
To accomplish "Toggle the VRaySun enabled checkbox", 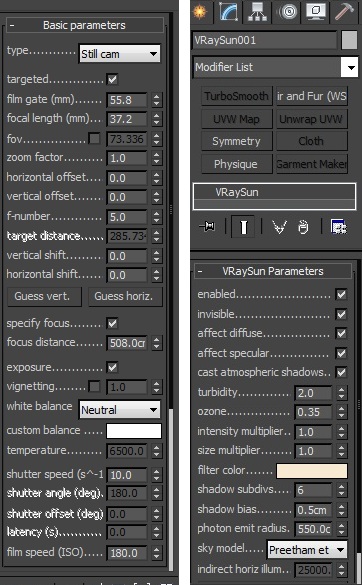I will click(341, 294).
